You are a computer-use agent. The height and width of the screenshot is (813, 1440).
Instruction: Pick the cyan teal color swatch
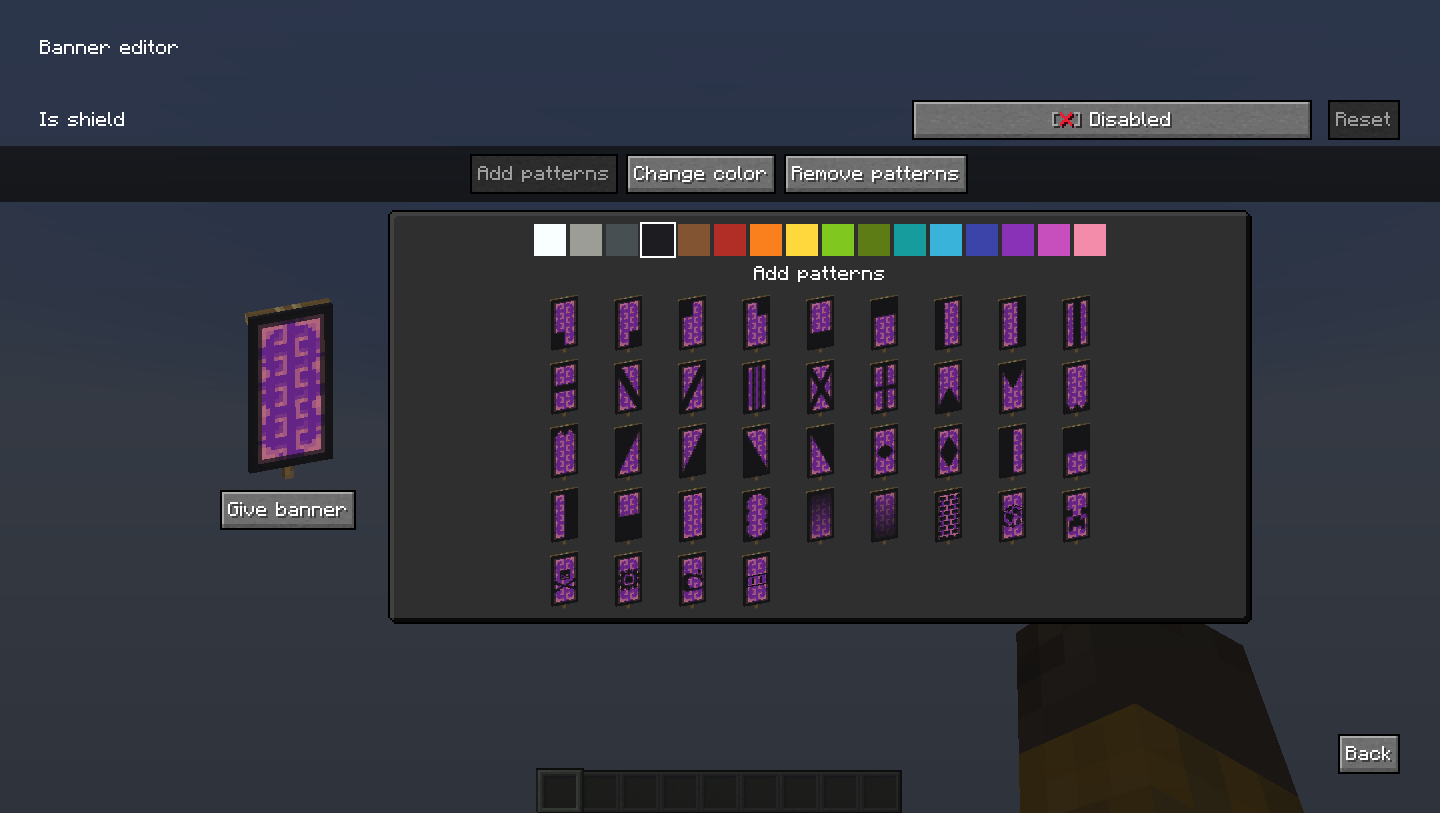(x=910, y=240)
